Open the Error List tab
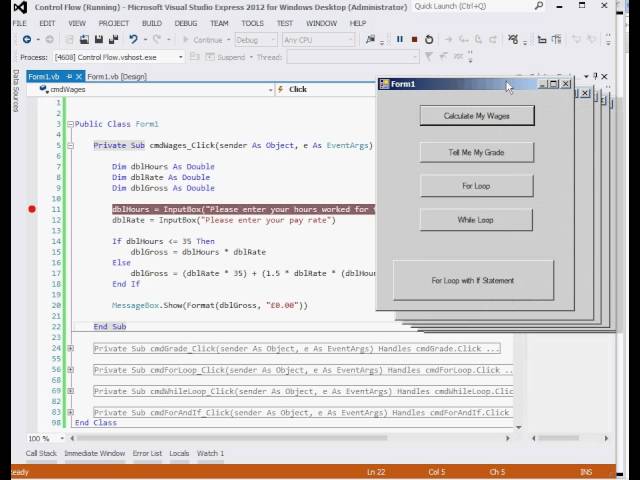 147,453
